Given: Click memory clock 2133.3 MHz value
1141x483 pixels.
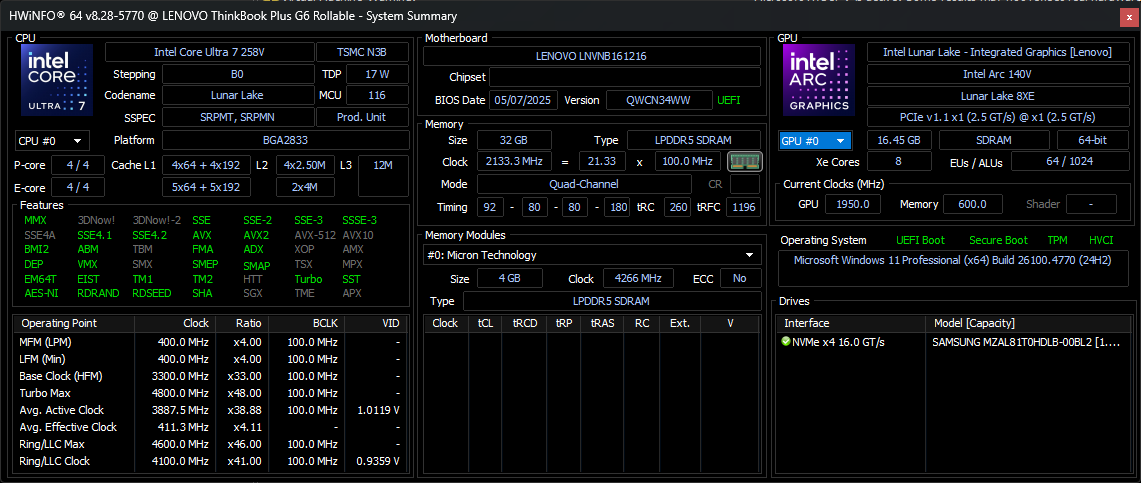Looking at the screenshot, I should pos(514,161).
